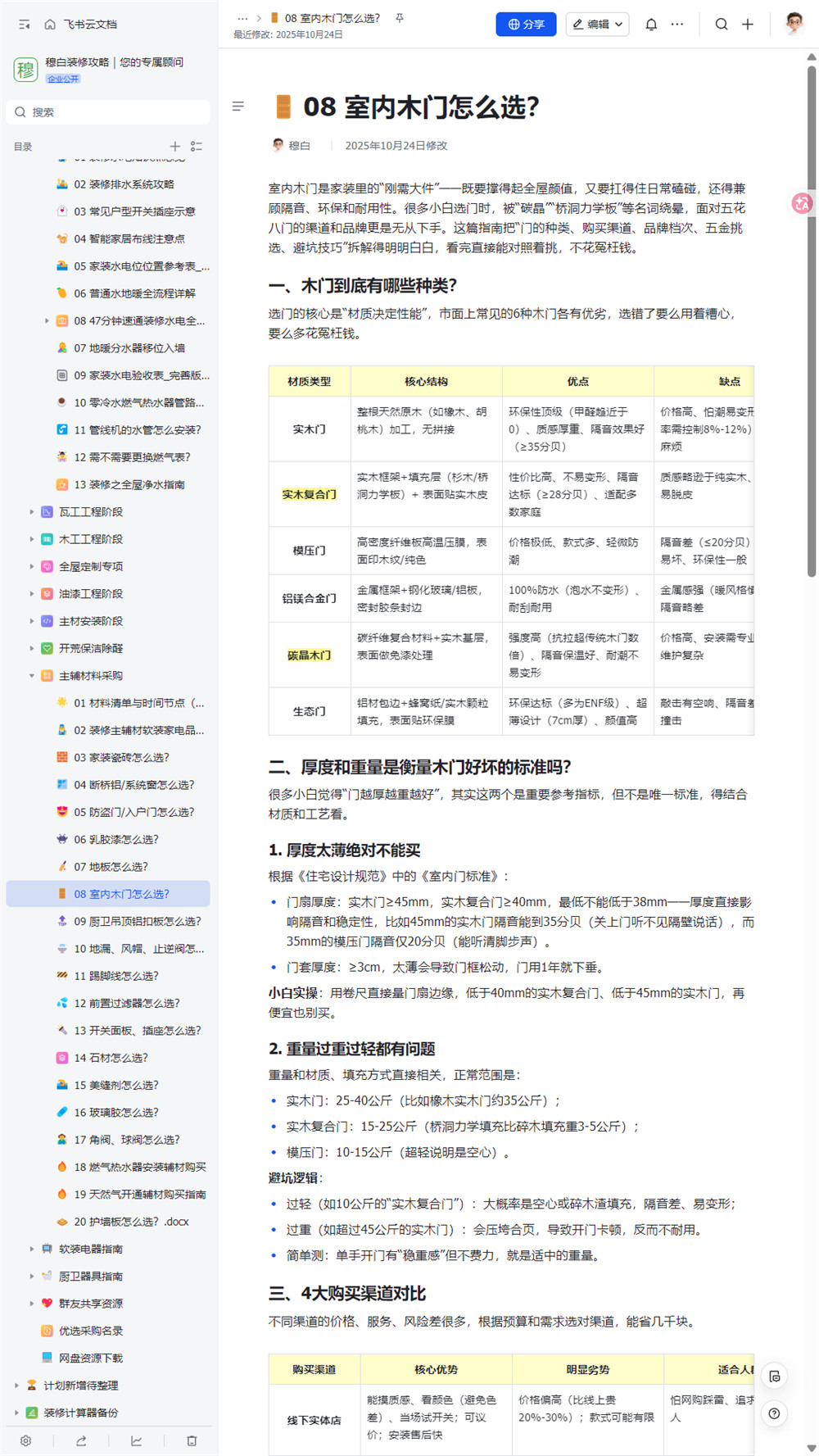The height and width of the screenshot is (1456, 819).
Task: Open 优选采购名录 page
Action: pyautogui.click(x=108, y=1331)
